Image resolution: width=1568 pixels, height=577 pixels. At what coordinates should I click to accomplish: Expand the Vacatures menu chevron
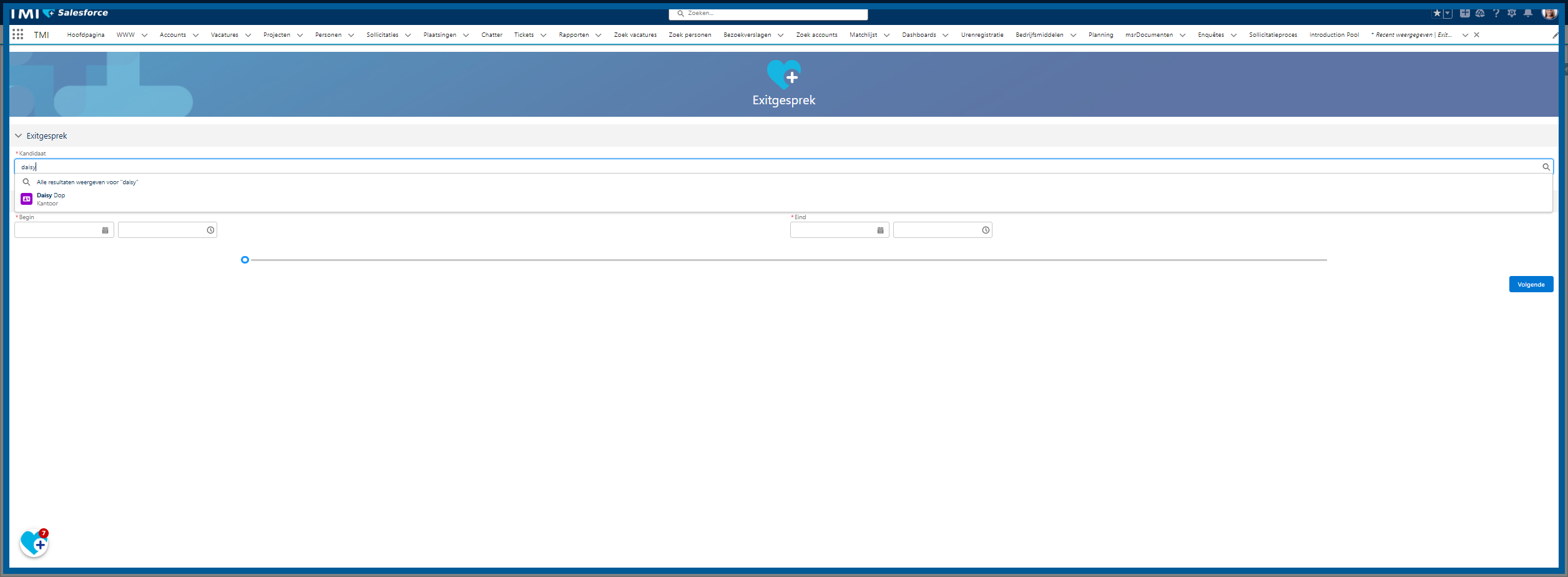(248, 35)
